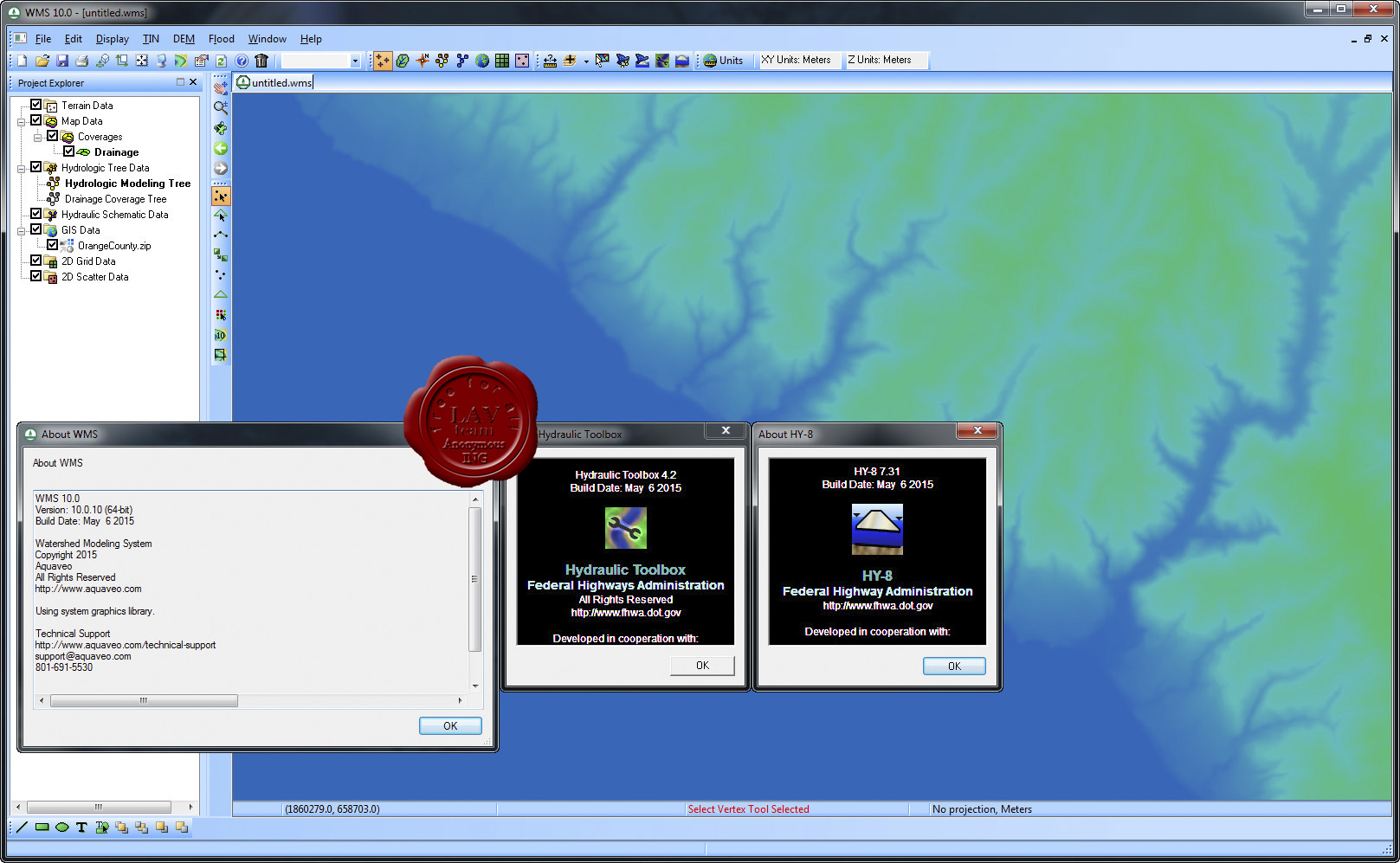Click the trash can Delete icon
Image resolution: width=1400 pixels, height=863 pixels.
pos(261,61)
